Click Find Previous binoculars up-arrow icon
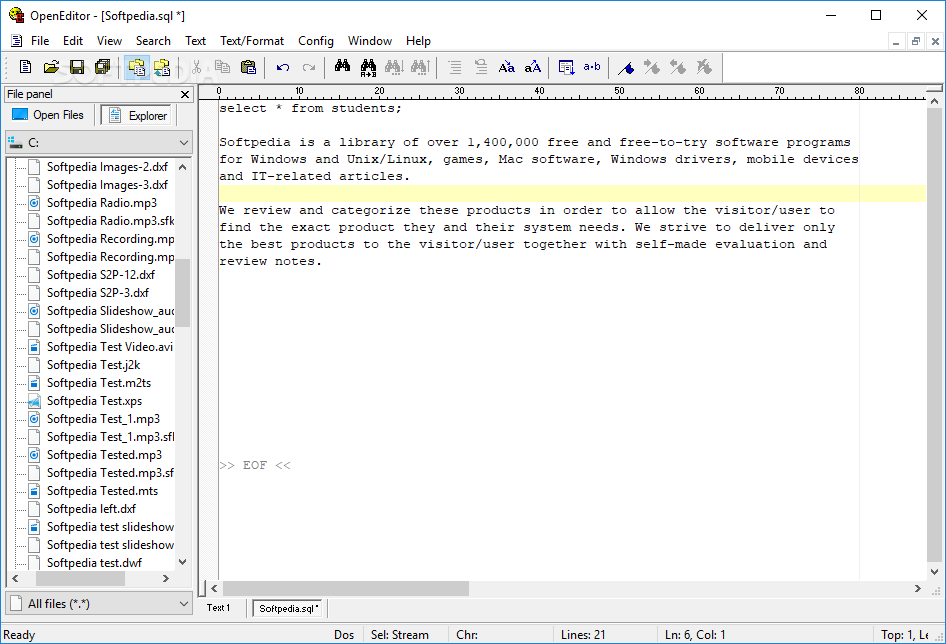 tap(420, 67)
